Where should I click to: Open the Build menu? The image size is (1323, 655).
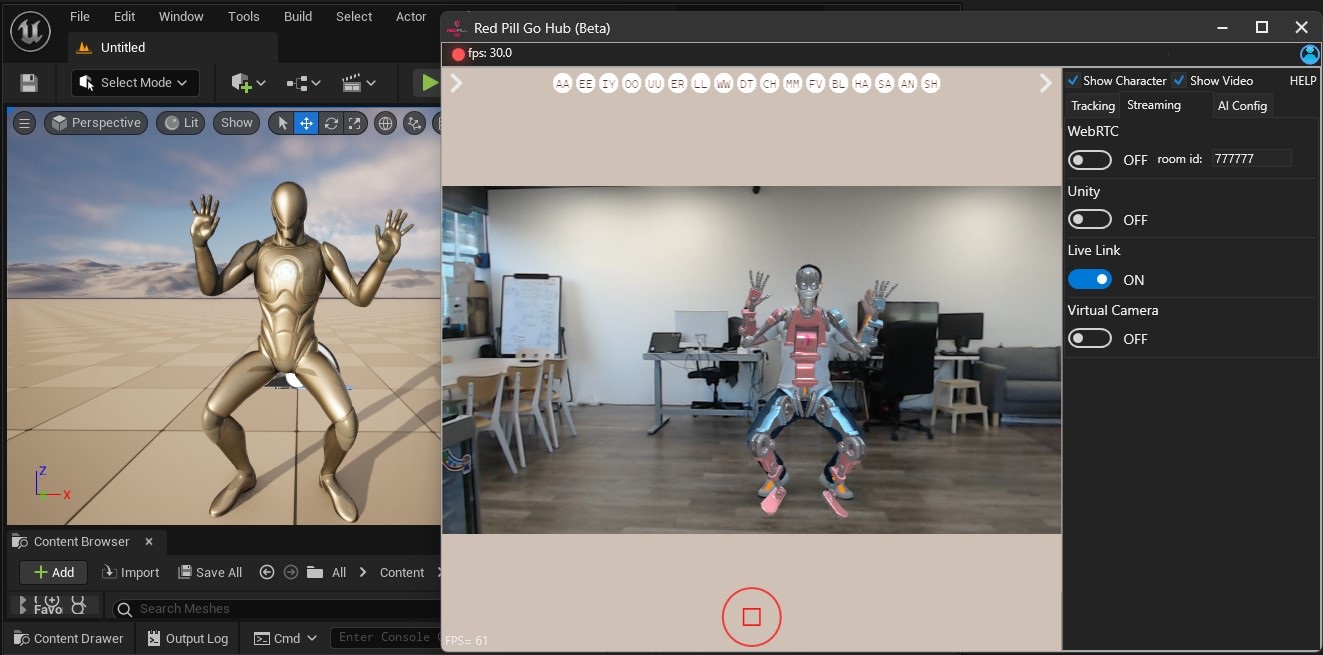(298, 17)
